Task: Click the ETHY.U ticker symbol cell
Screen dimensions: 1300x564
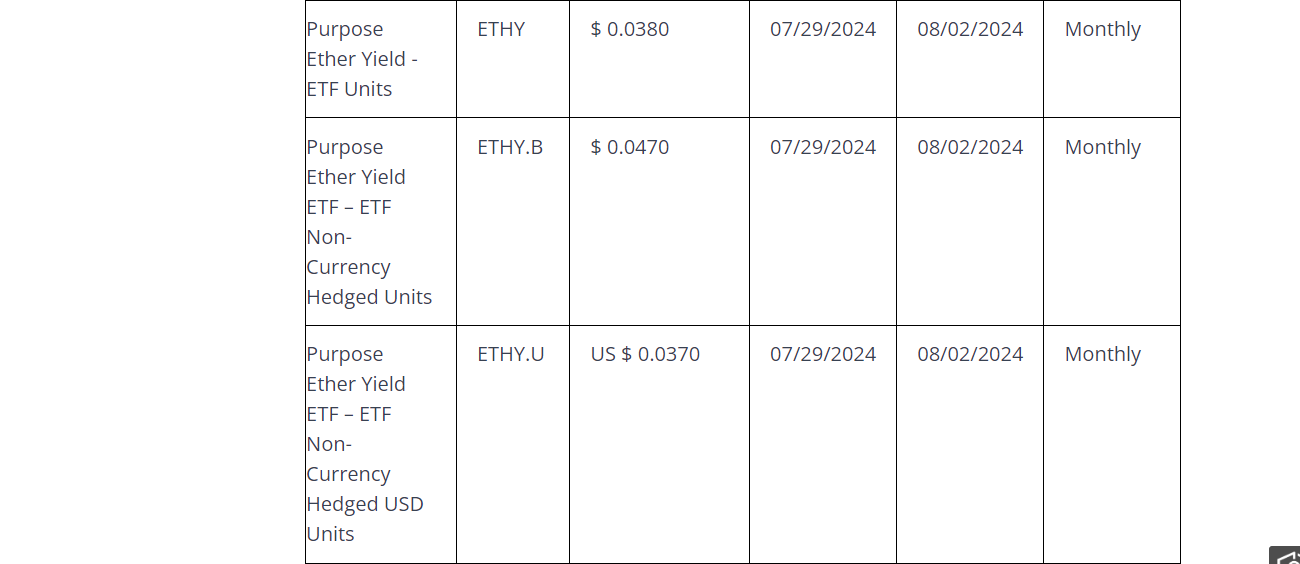Action: coord(511,355)
